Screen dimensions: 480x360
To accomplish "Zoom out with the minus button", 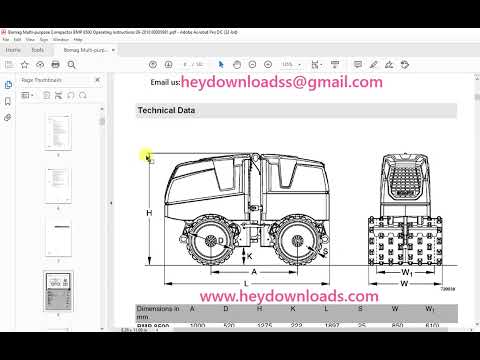I will (252, 65).
